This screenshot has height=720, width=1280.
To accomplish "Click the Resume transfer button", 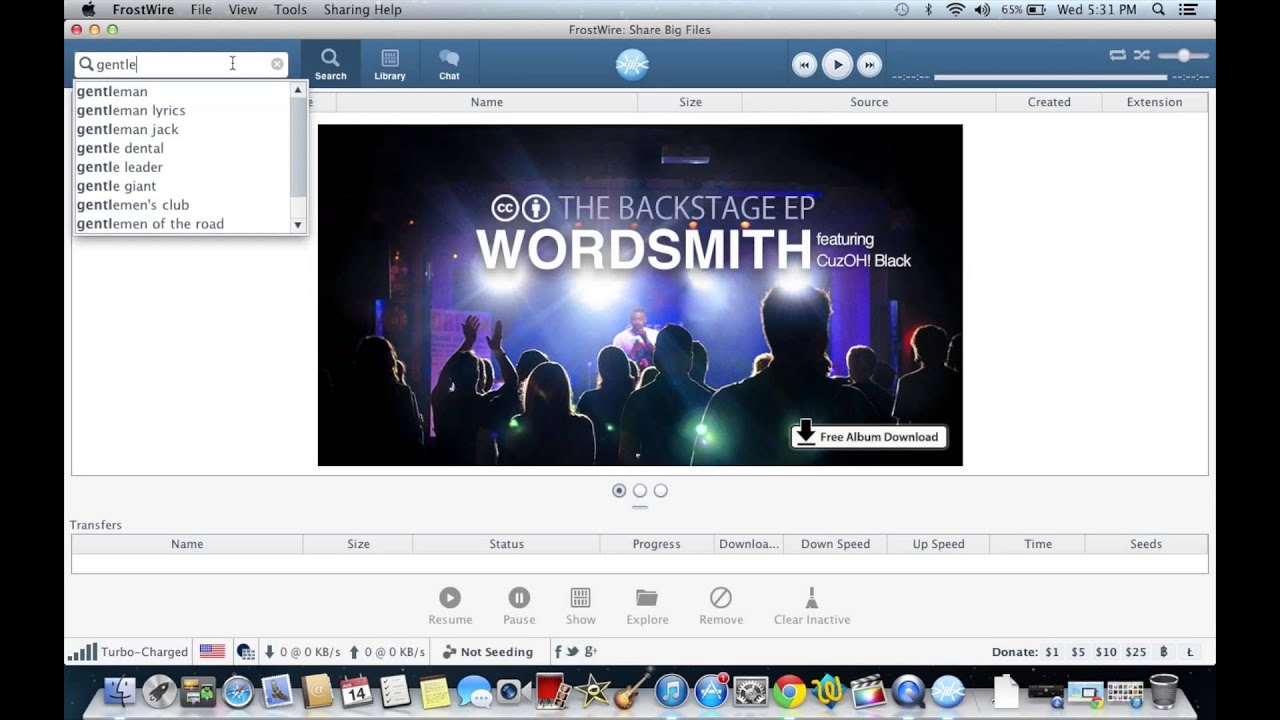I will (450, 606).
